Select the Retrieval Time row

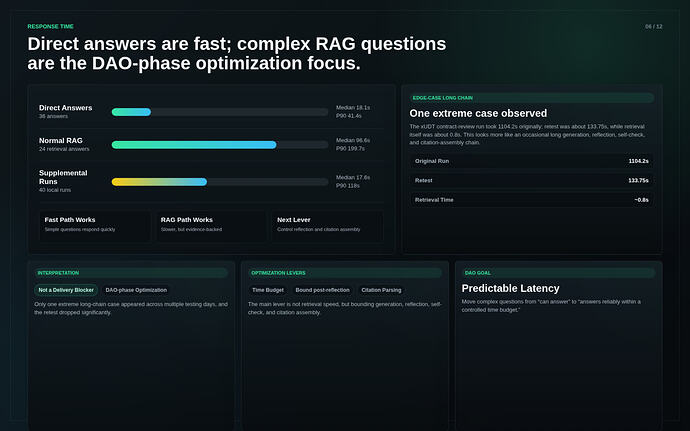tap(532, 200)
